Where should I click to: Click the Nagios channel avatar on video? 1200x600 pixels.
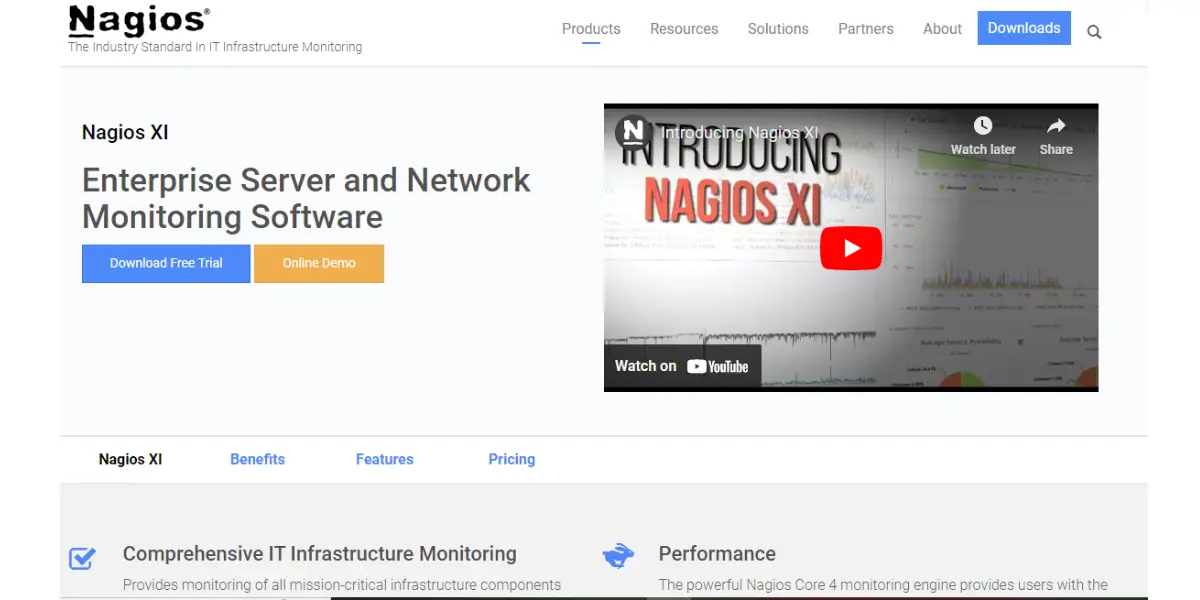[634, 132]
